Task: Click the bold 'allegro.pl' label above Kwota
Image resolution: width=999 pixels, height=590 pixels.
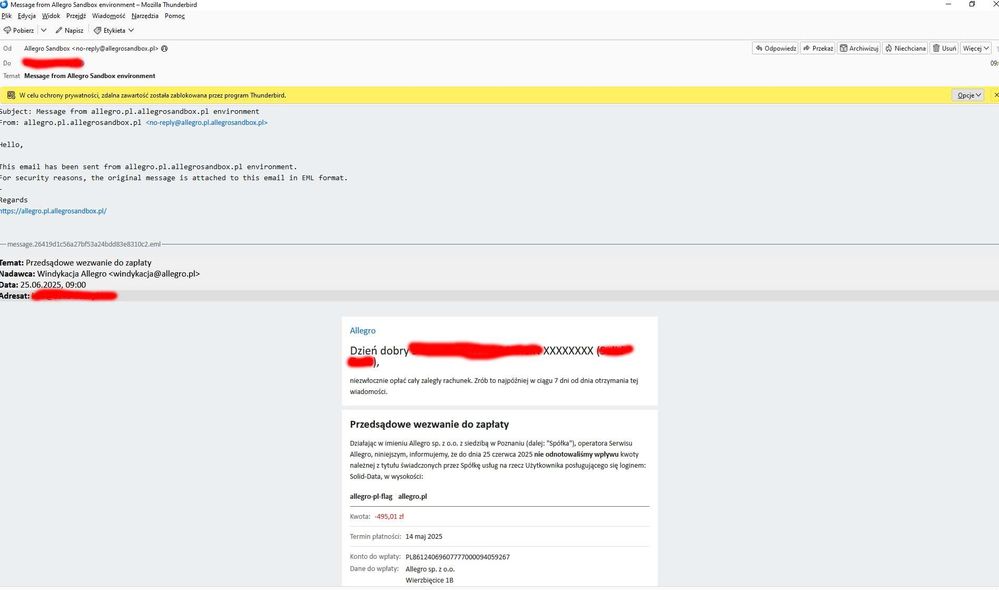Action: (x=412, y=496)
